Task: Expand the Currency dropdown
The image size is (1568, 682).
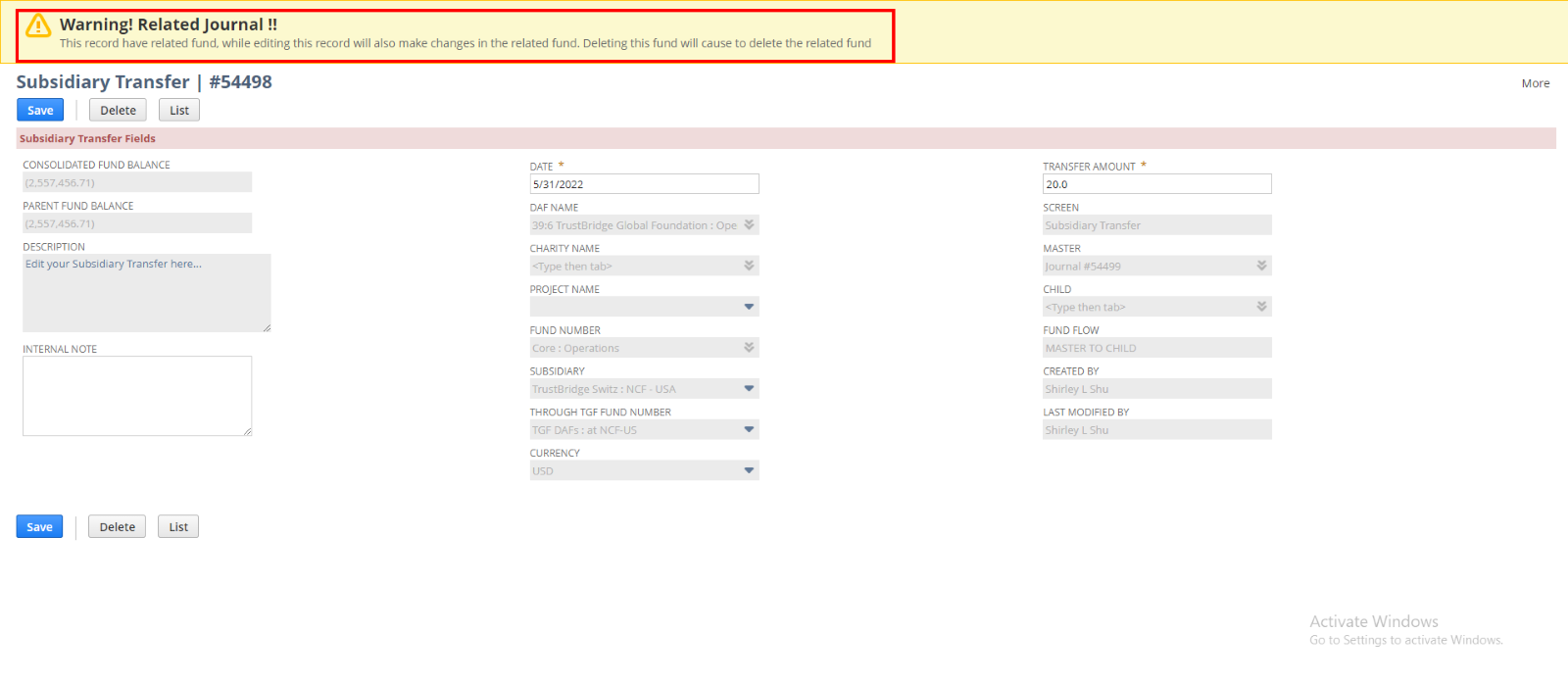Action: (x=749, y=471)
